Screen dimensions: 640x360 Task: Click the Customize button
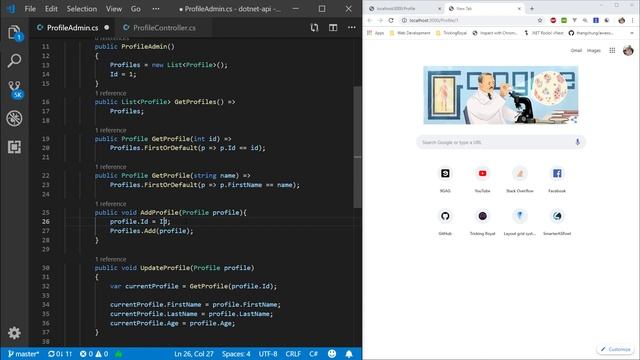(x=616, y=349)
